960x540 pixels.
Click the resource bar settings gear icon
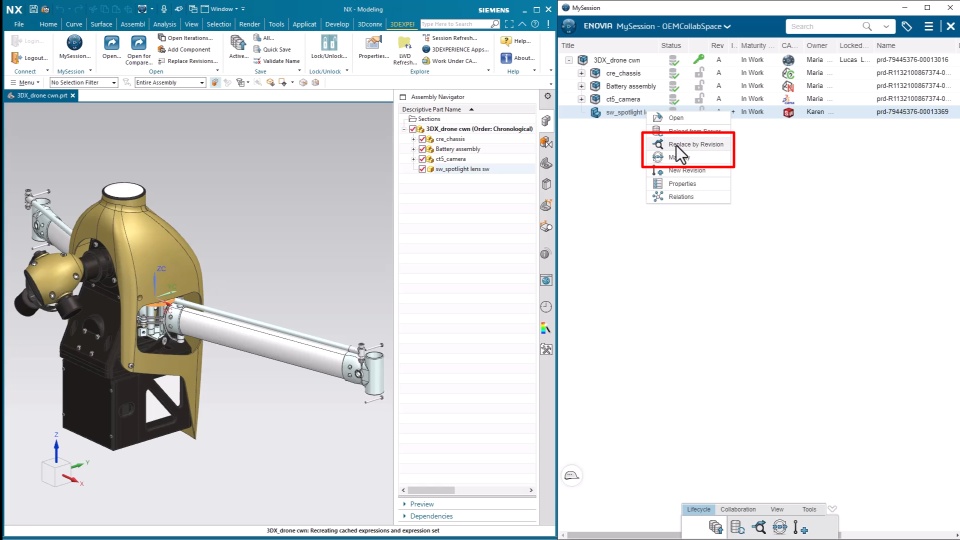(547, 96)
